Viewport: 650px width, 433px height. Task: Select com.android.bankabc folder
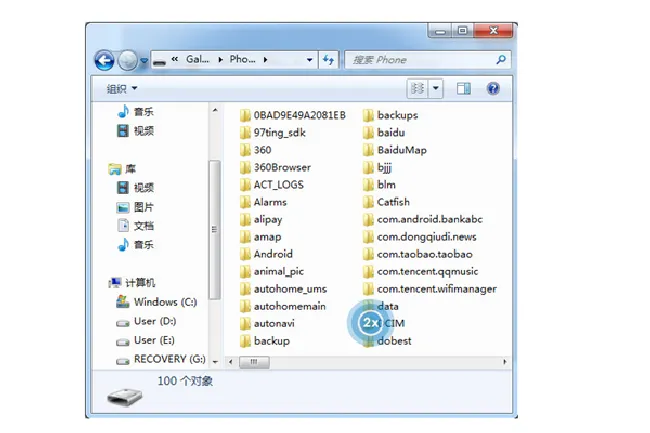423,220
